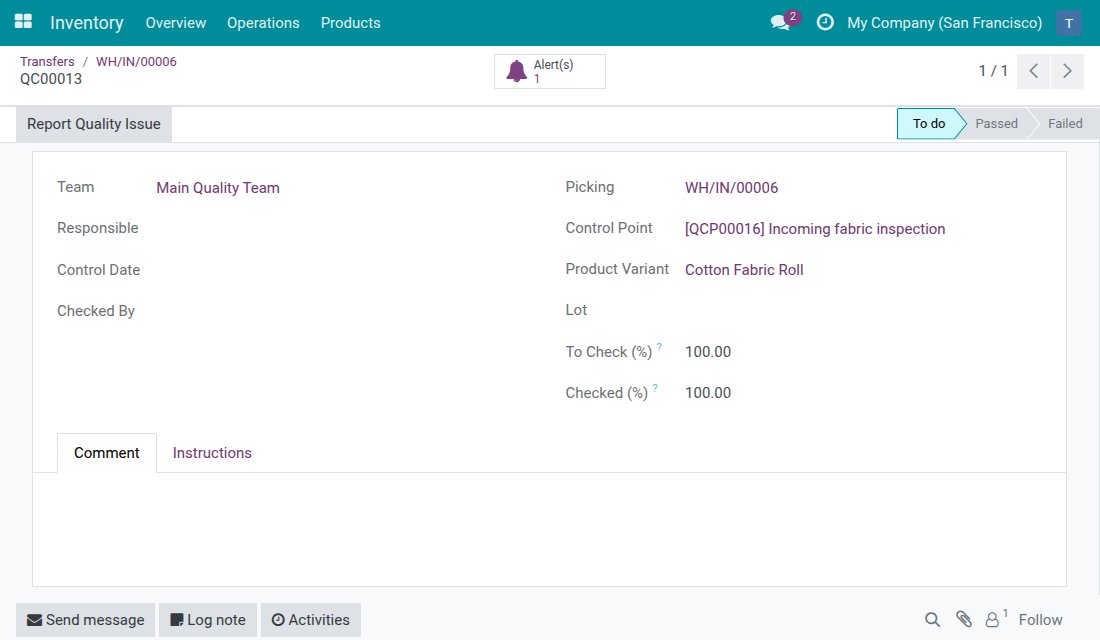Image resolution: width=1100 pixels, height=640 pixels.
Task: Open the apps grid menu icon
Action: 23,22
